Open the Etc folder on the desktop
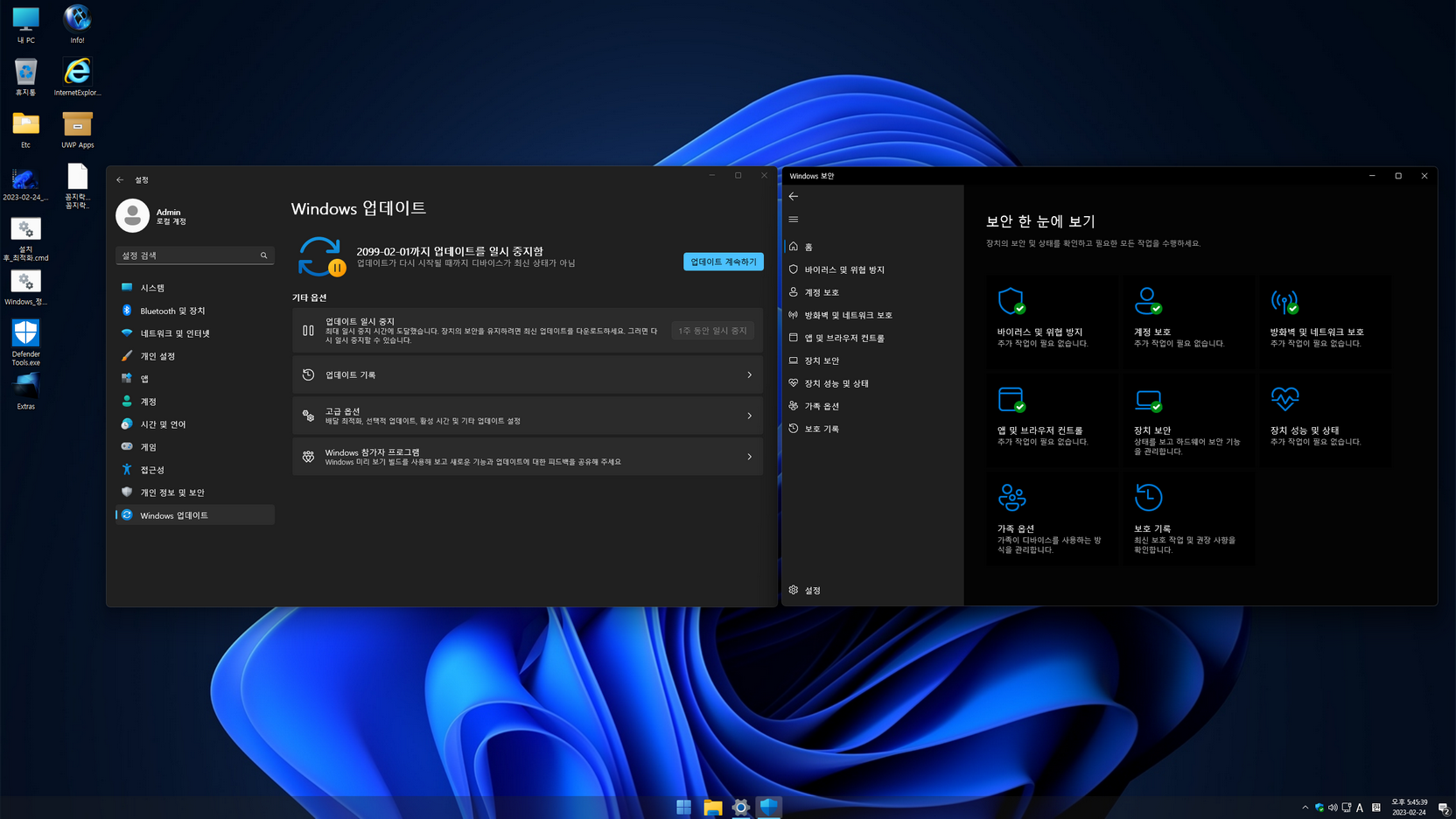The image size is (1456, 819). point(25,129)
